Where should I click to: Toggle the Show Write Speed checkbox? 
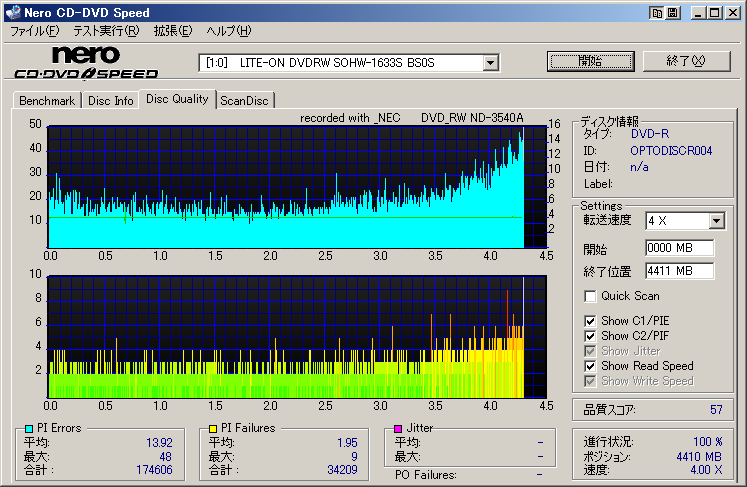(590, 381)
